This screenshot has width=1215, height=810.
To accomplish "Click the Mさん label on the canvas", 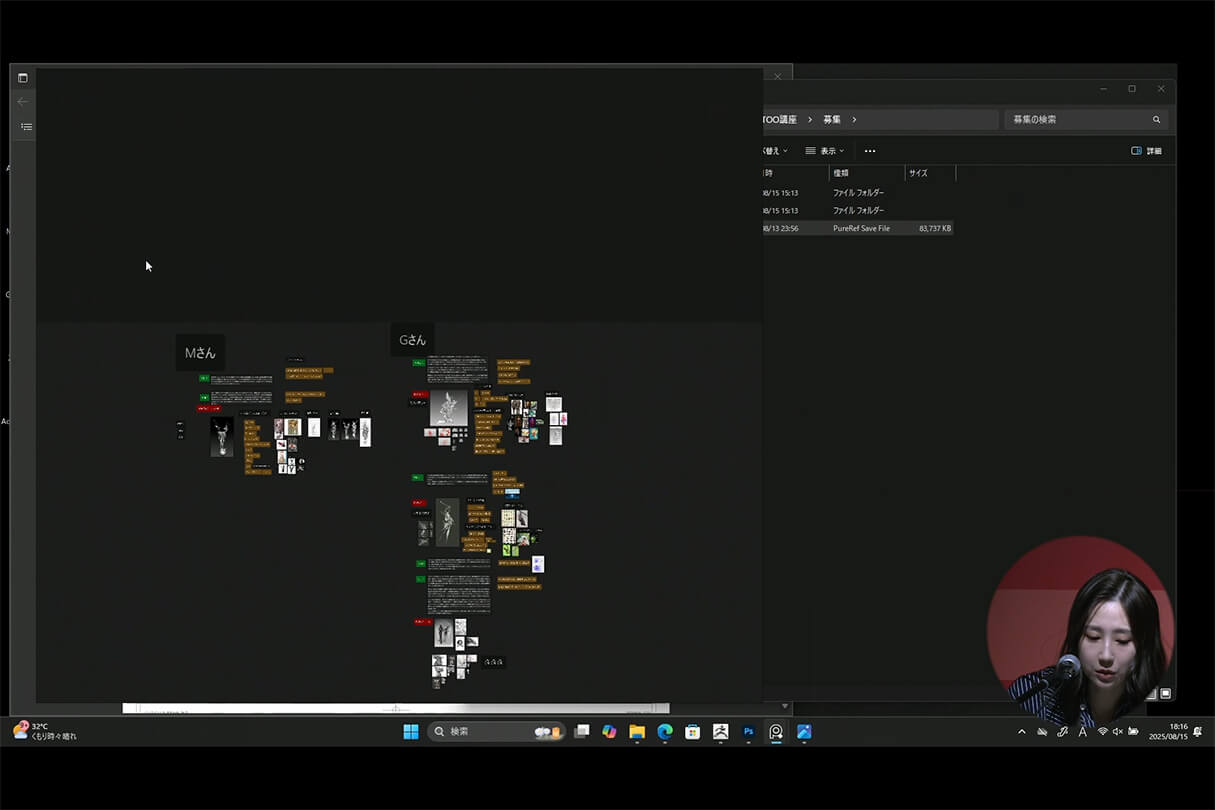I will [200, 353].
